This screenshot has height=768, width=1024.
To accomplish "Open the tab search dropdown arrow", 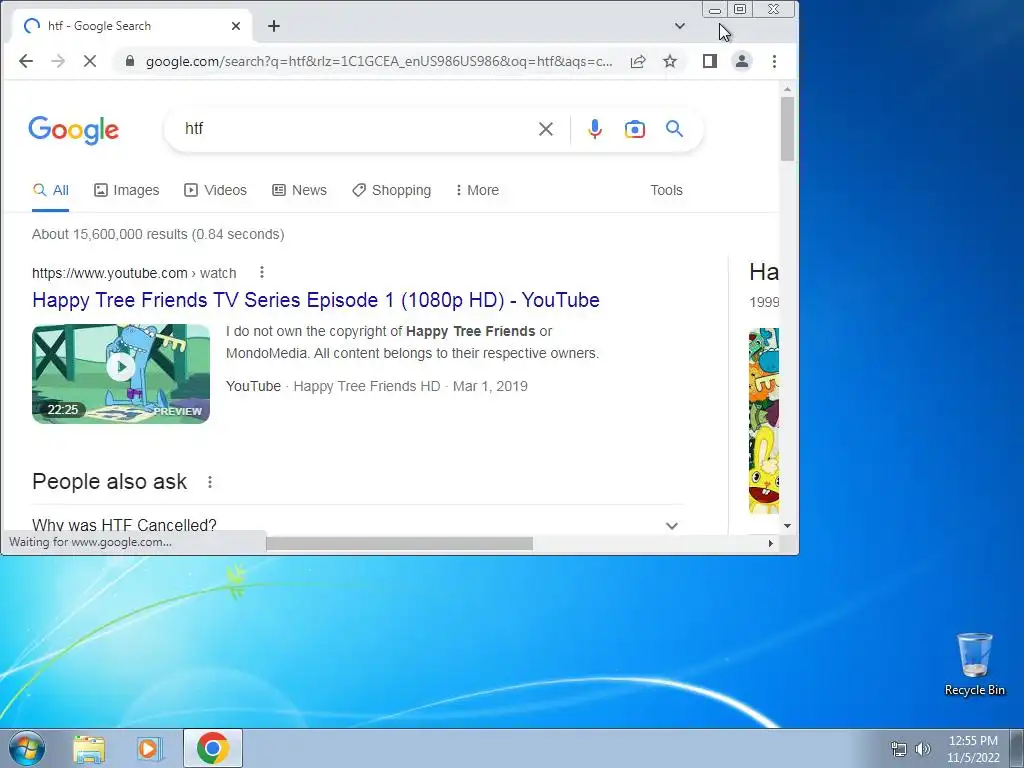I will 680,26.
